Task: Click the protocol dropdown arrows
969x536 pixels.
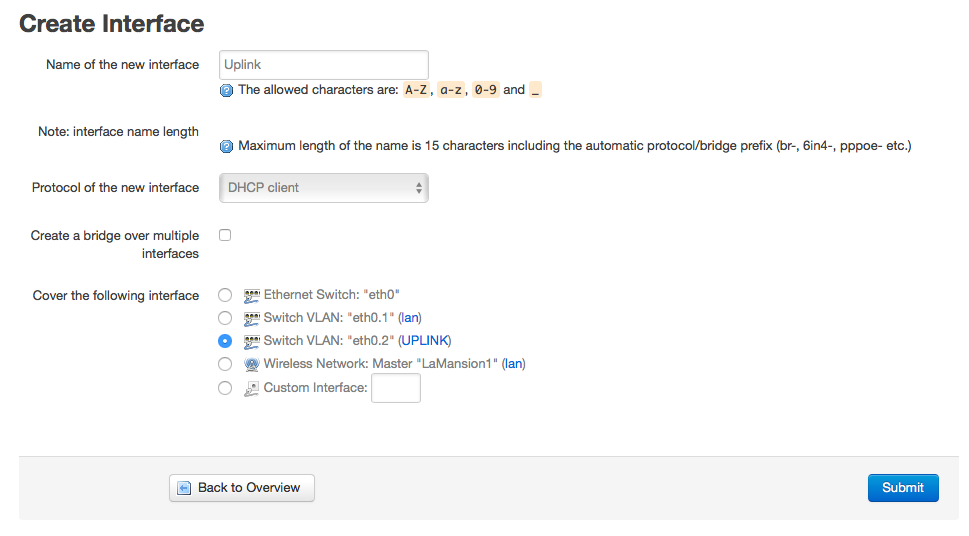Action: [418, 188]
